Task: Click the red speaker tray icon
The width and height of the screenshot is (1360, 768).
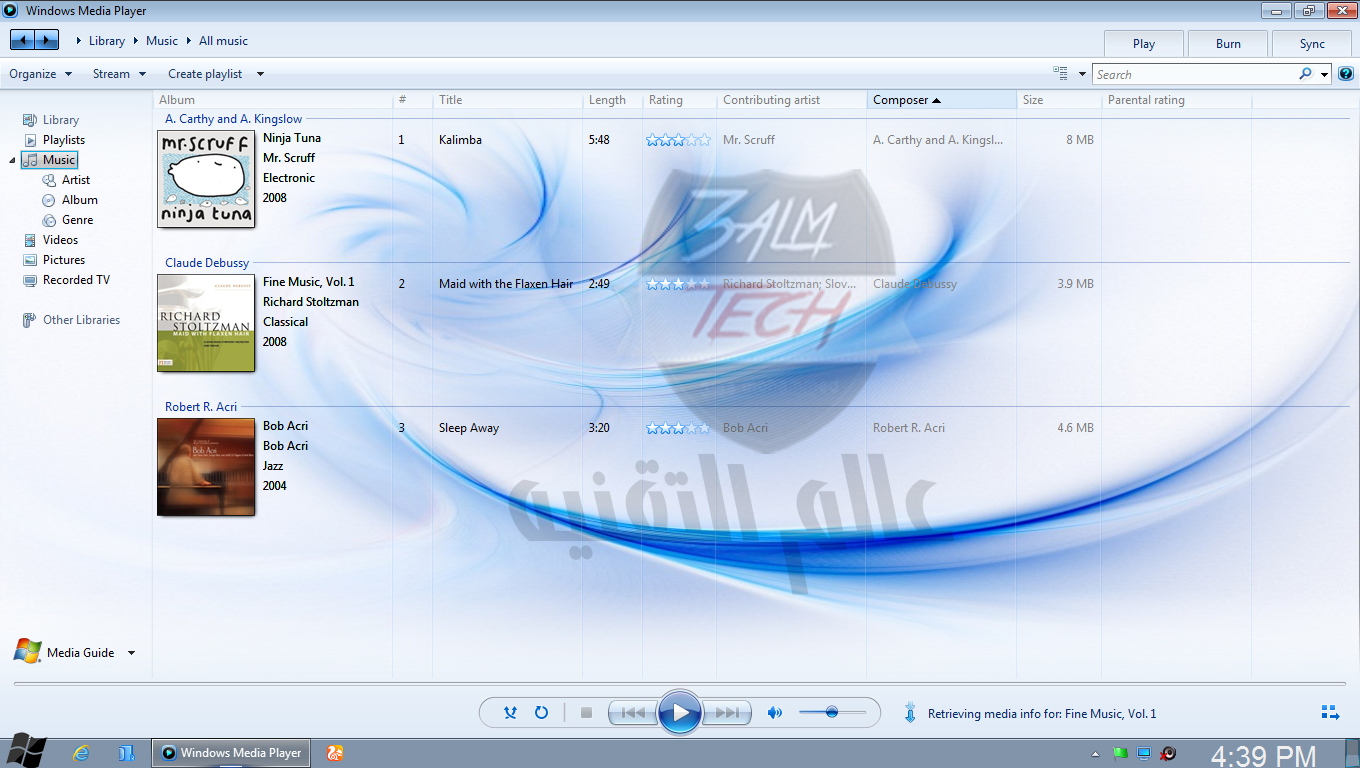Action: [x=1167, y=753]
